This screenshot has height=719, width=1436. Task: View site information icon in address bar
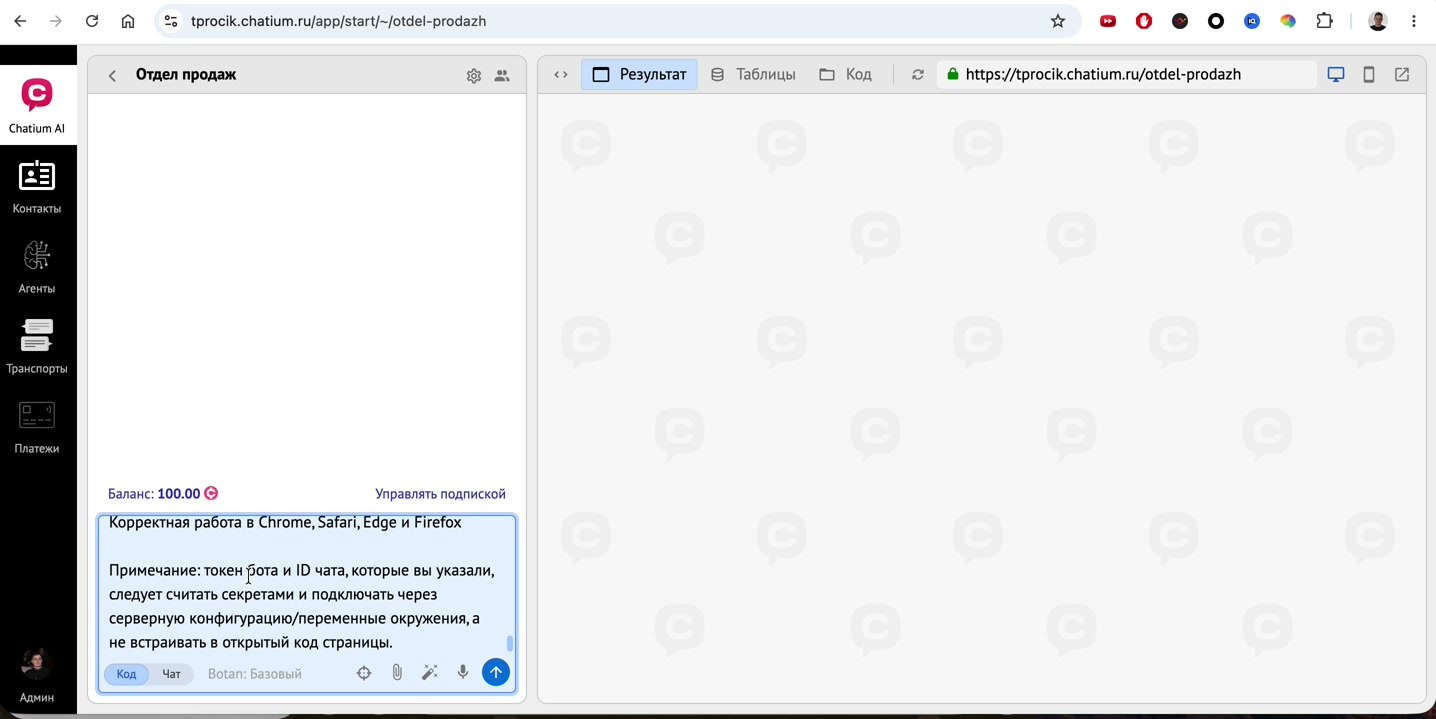tap(171, 21)
